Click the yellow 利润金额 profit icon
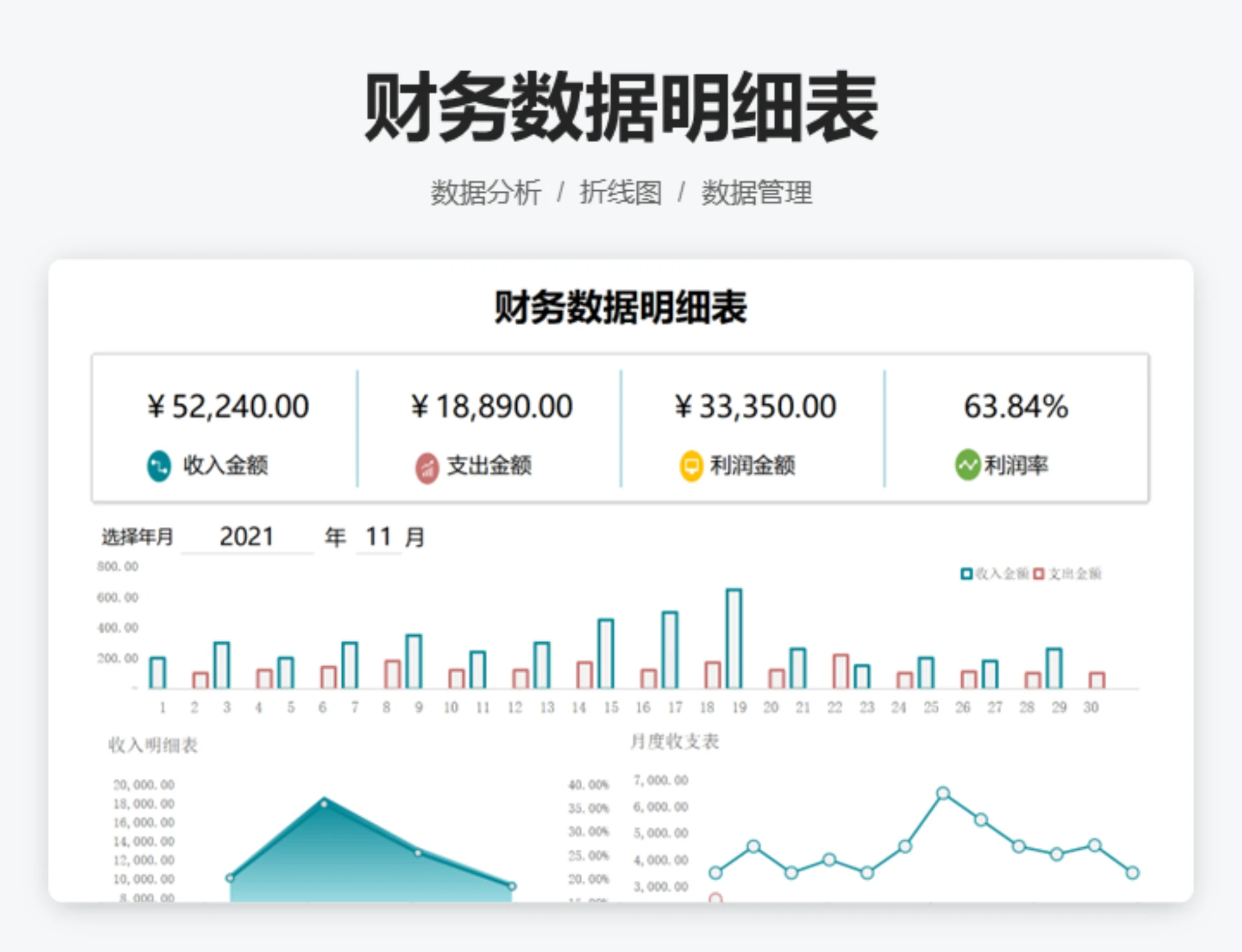Screen dimensions: 1242x952 [x=691, y=464]
